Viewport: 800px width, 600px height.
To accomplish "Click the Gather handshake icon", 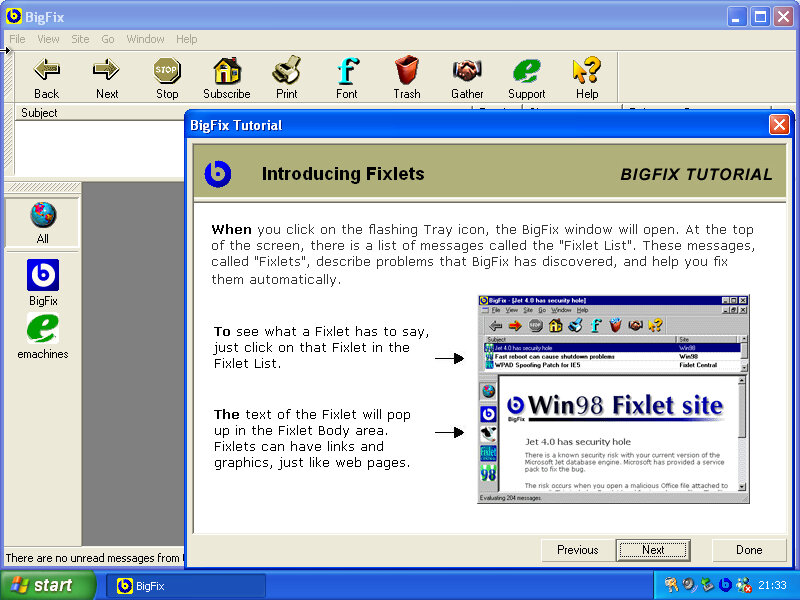I will [x=467, y=71].
